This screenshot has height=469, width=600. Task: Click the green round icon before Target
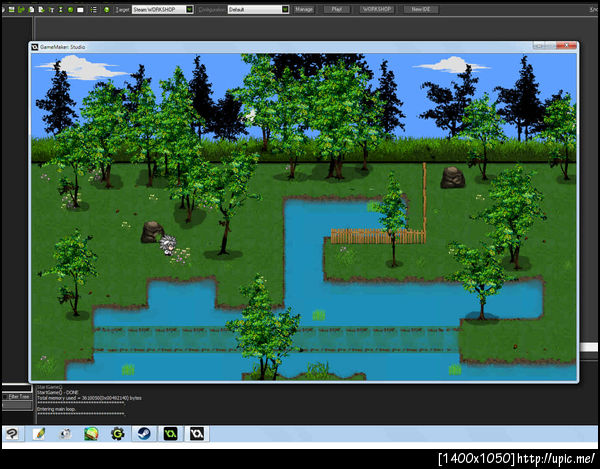[106, 9]
